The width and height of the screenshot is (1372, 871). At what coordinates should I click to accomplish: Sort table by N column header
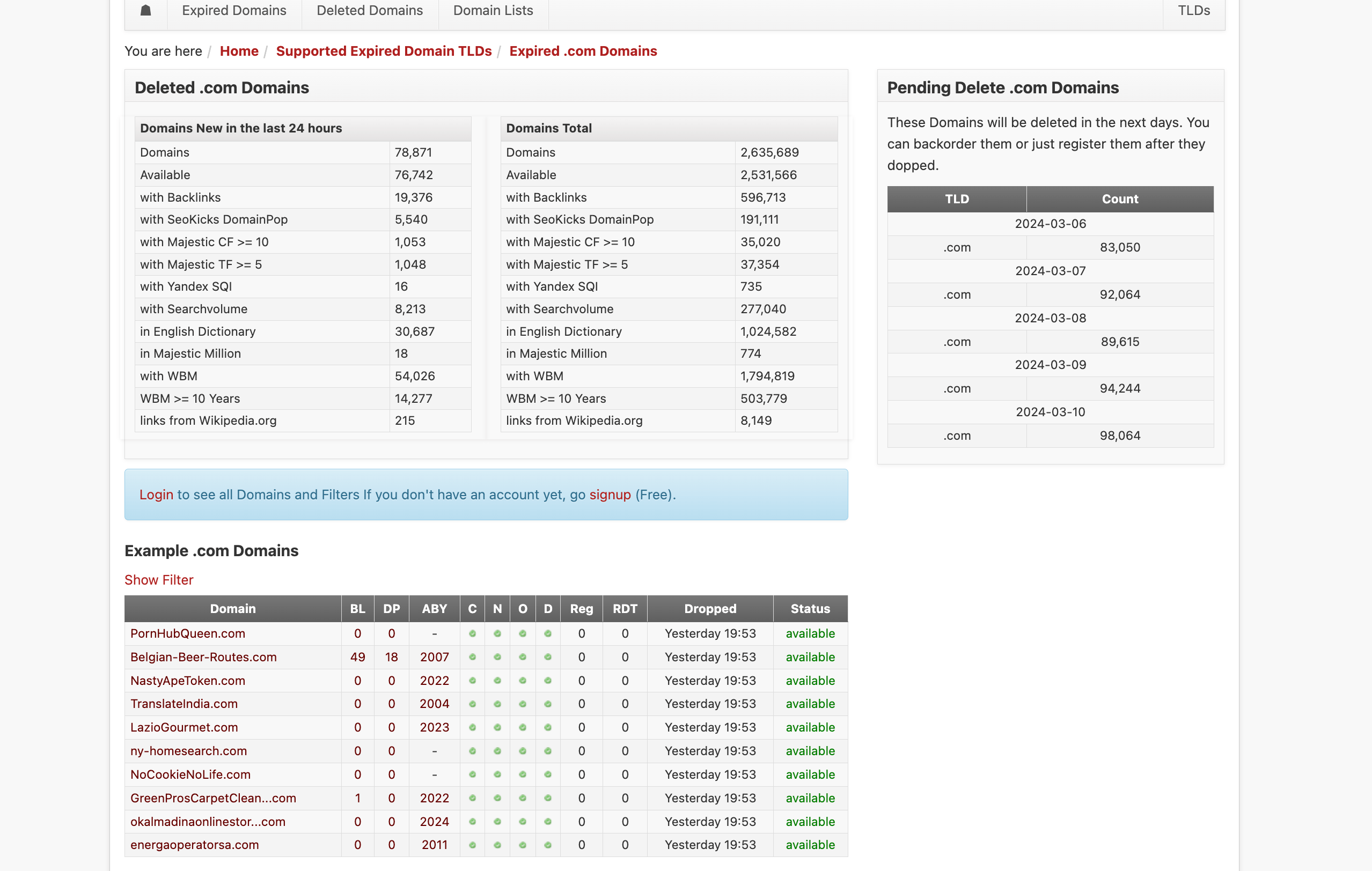[497, 609]
